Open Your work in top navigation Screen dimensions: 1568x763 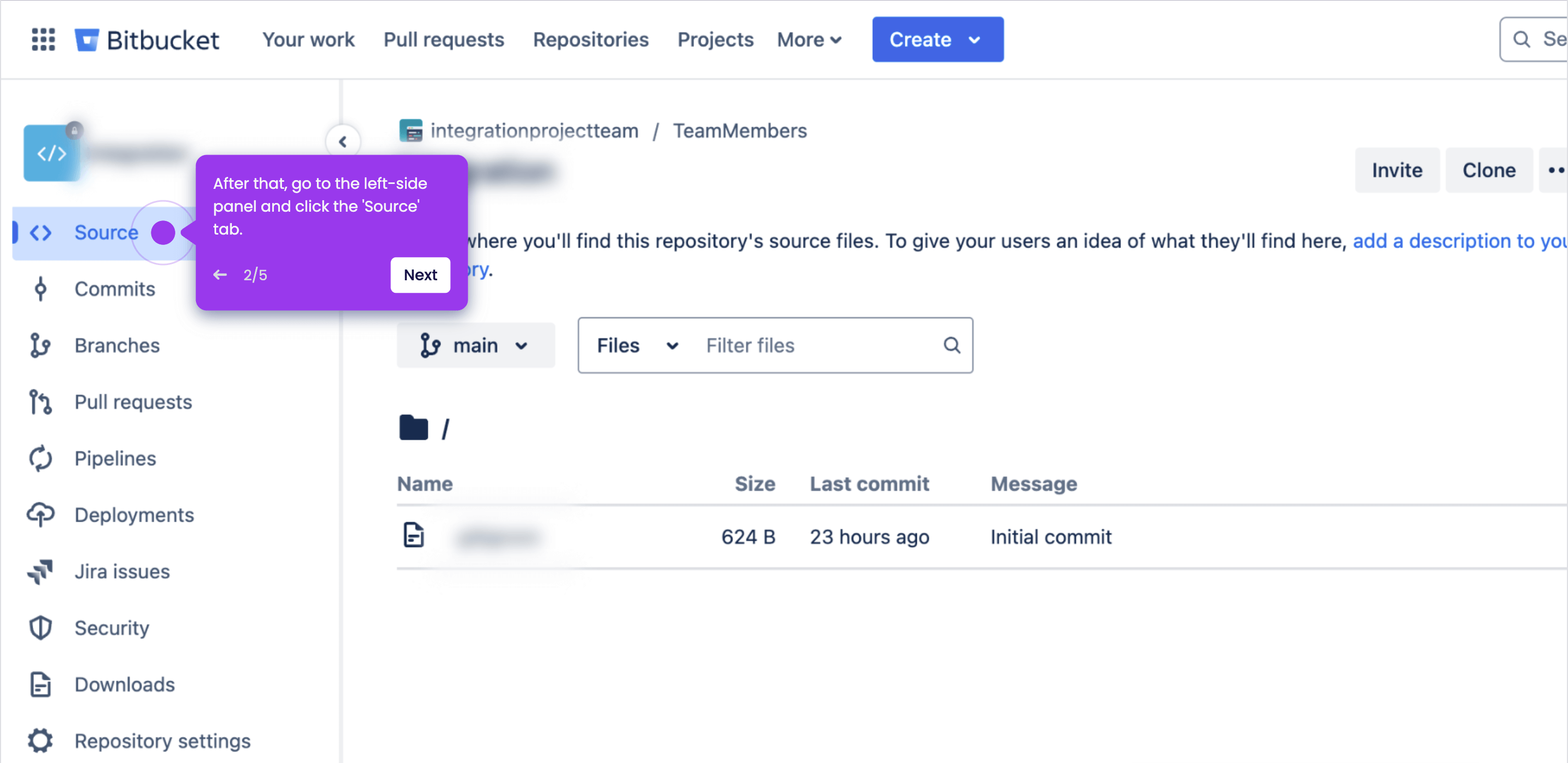308,40
